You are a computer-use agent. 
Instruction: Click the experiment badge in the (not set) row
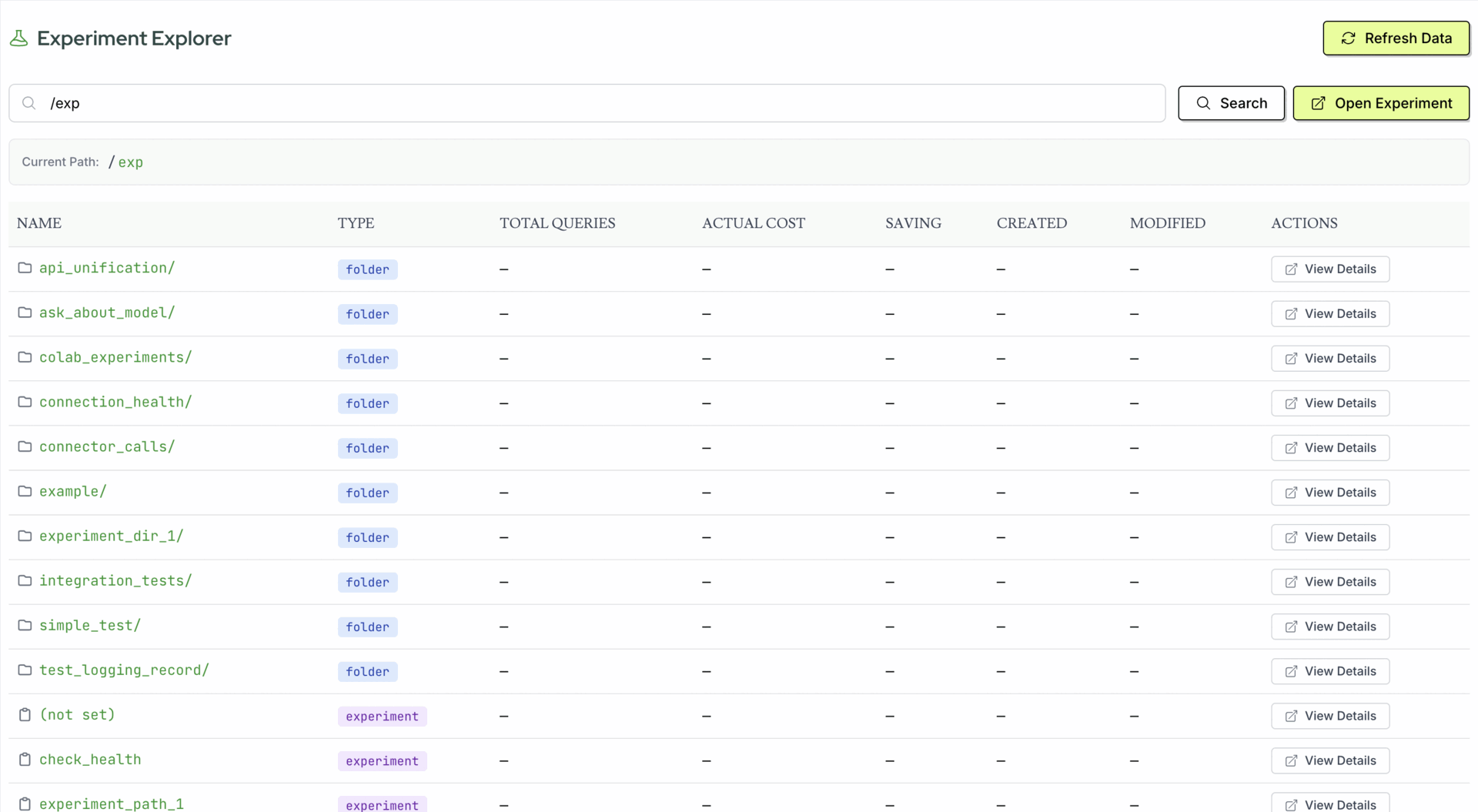tap(382, 716)
